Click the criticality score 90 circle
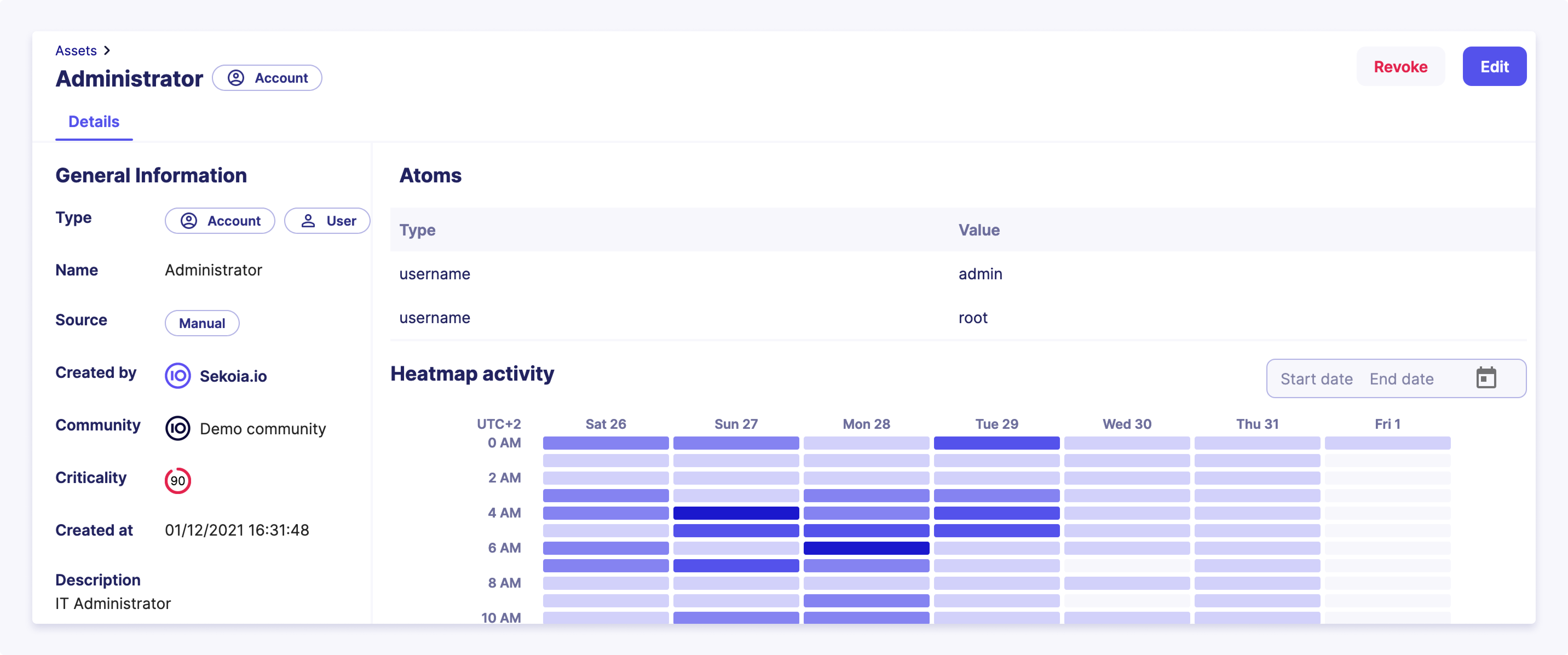Screen dimensions: 1568x655 point(178,480)
